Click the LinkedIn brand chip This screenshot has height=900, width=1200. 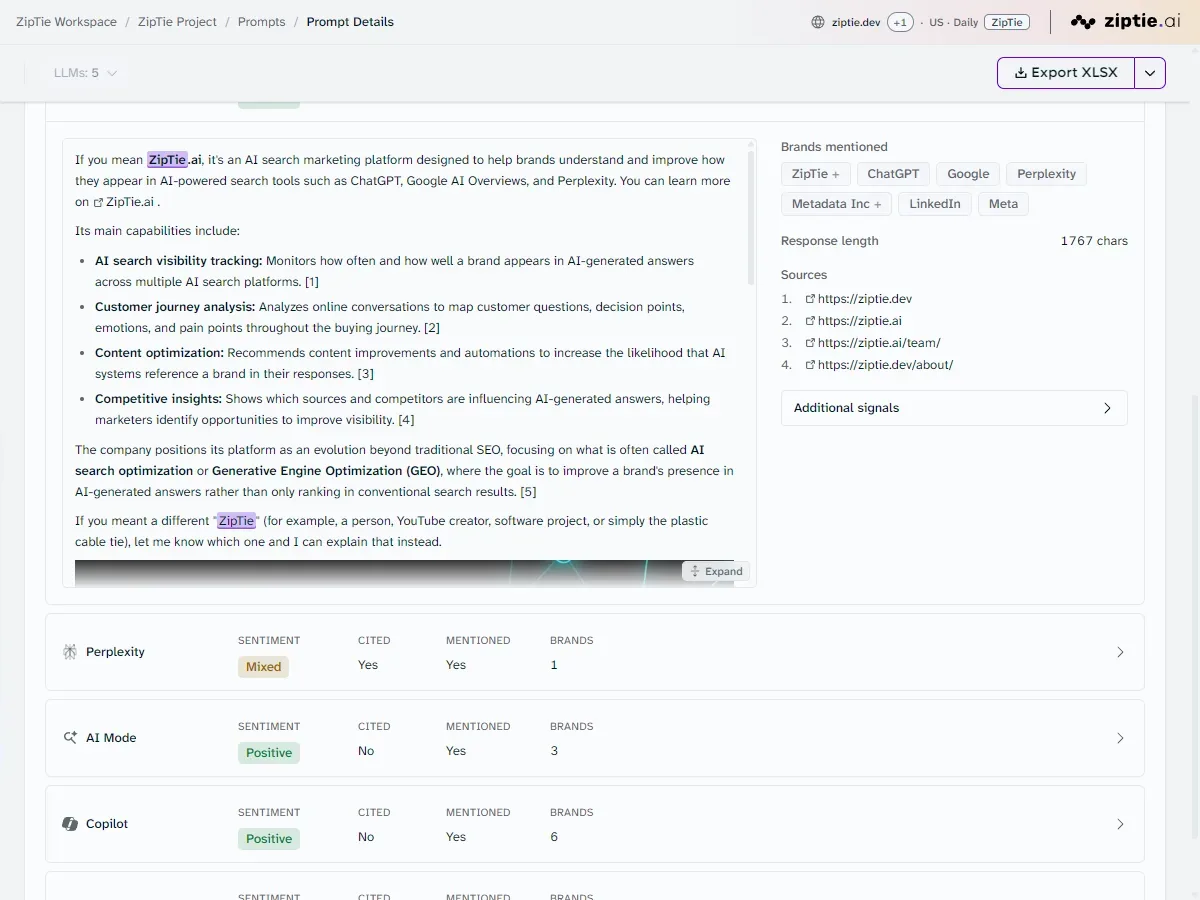click(x=934, y=204)
